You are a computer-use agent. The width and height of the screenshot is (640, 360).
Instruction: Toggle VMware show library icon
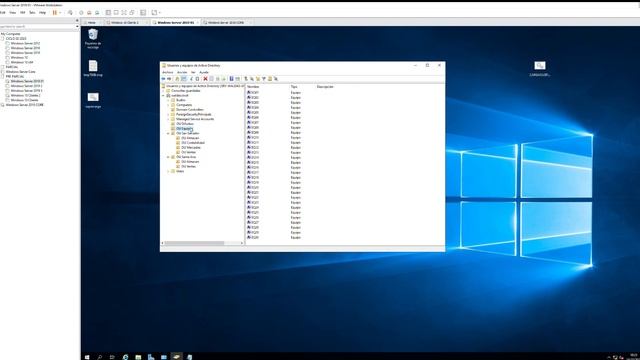(108, 13)
